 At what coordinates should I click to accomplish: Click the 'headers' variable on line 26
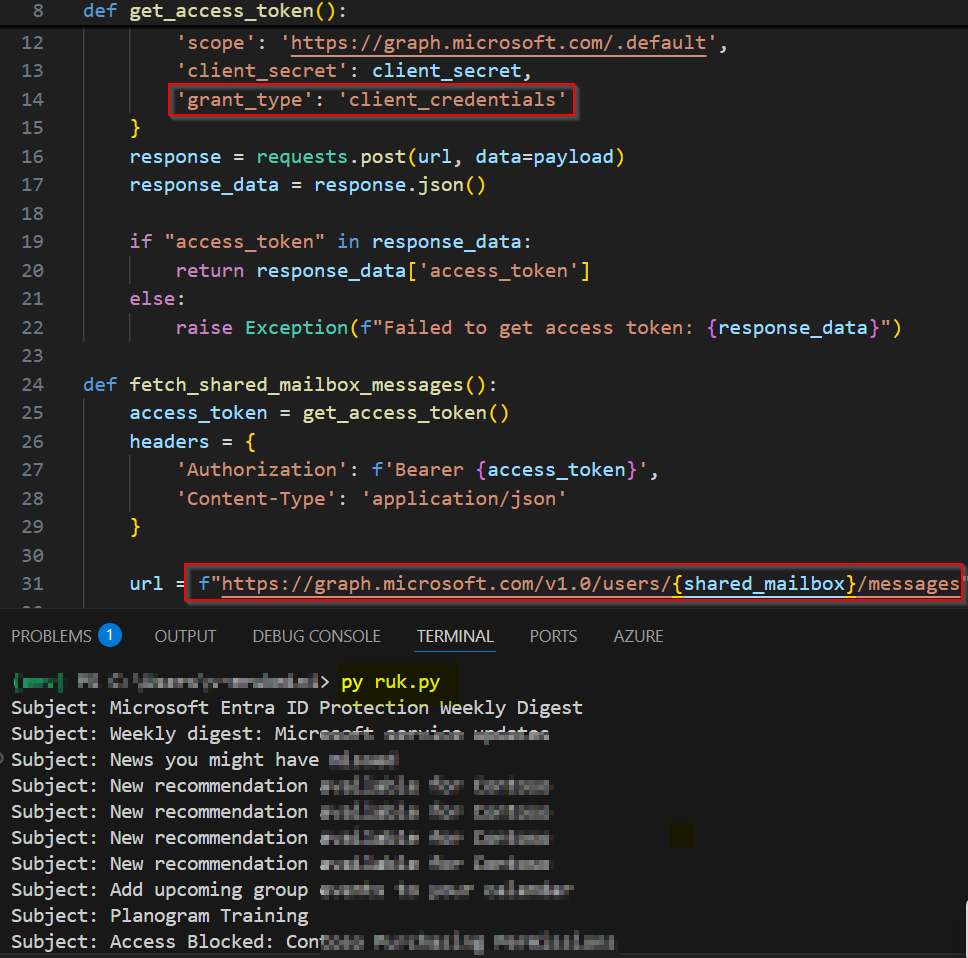pyautogui.click(x=169, y=441)
